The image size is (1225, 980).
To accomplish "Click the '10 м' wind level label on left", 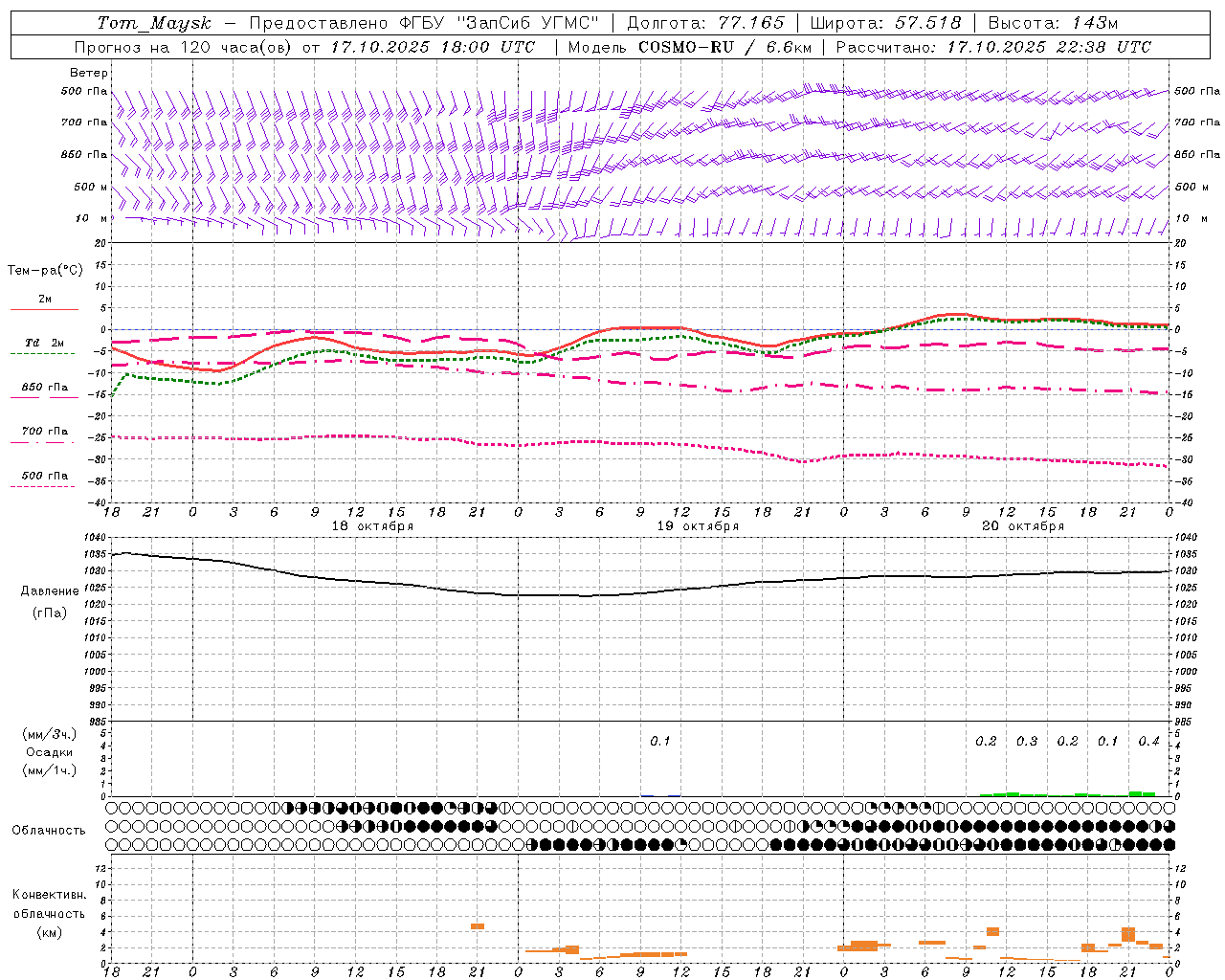I will (x=92, y=218).
